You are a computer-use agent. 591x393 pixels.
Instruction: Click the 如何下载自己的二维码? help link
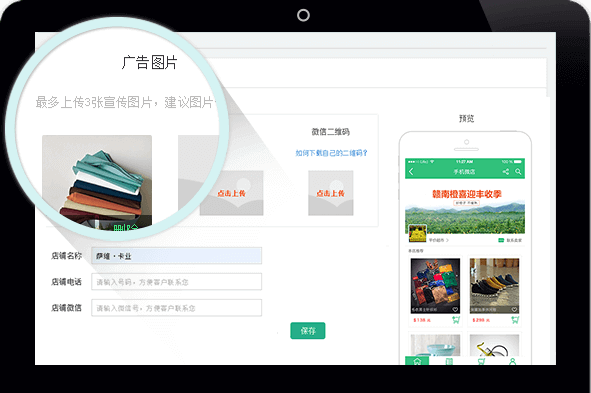(331, 153)
